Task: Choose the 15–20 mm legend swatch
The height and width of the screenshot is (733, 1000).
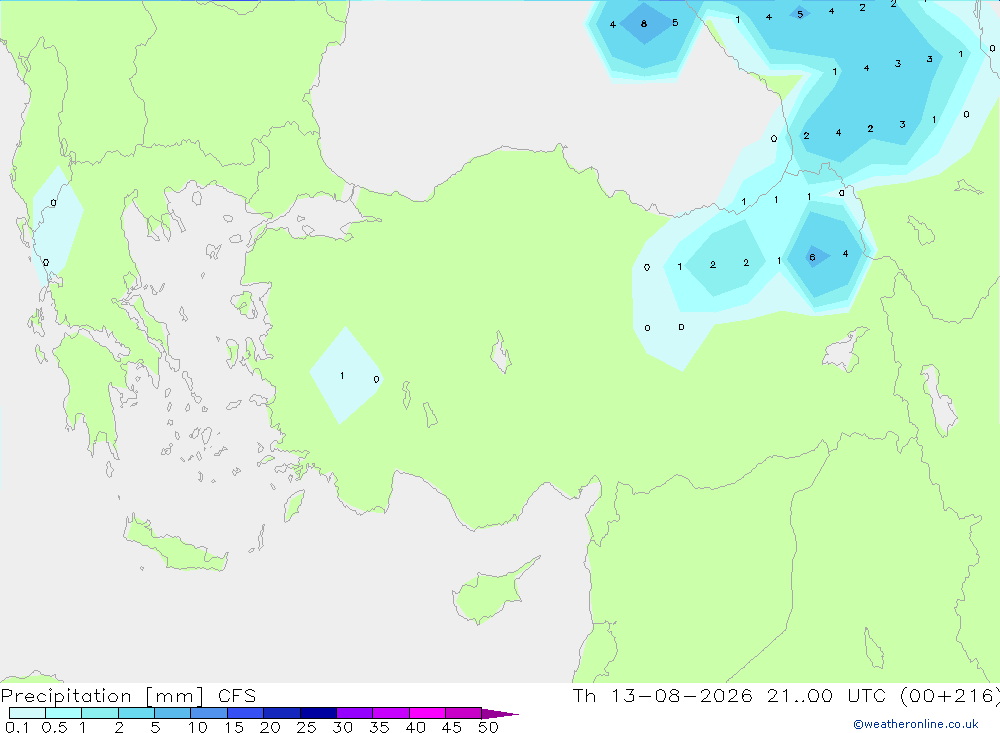Action: pyautogui.click(x=246, y=713)
